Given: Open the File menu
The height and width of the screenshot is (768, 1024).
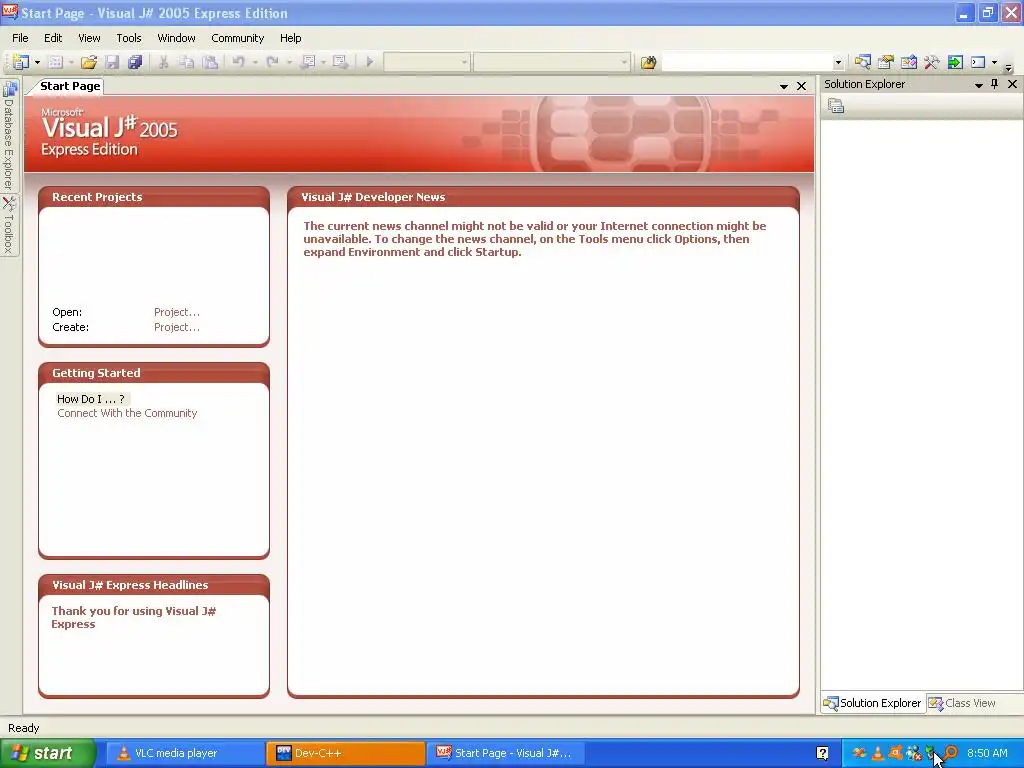Looking at the screenshot, I should (x=20, y=38).
